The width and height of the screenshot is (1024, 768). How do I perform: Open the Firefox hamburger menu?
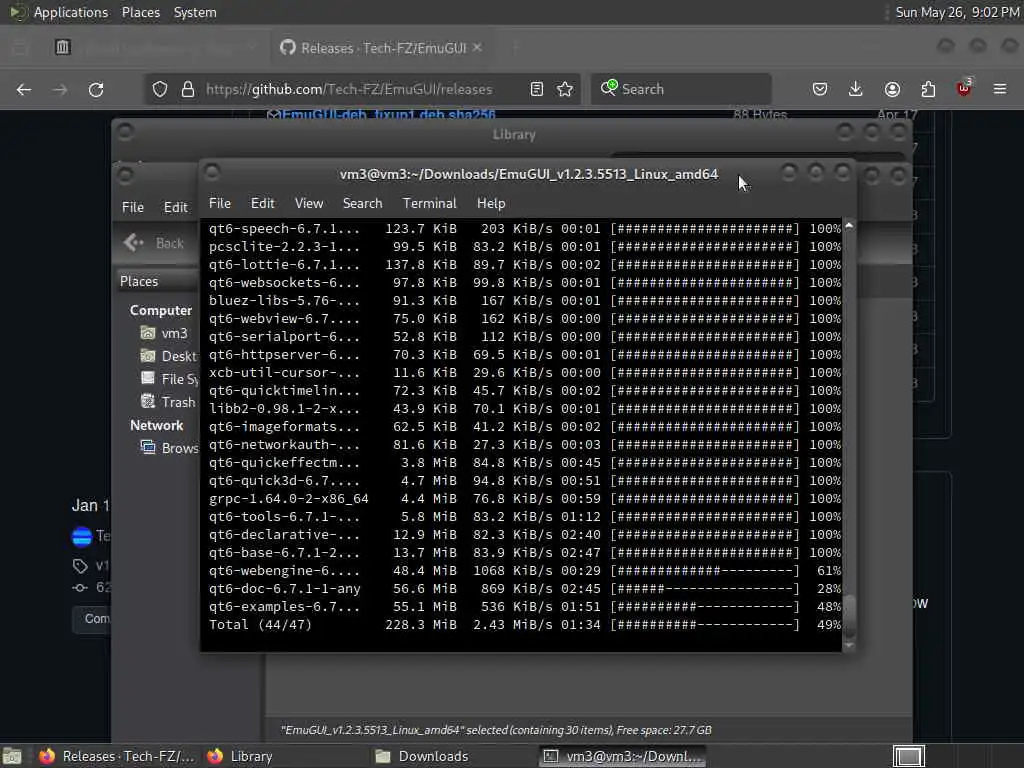click(1000, 89)
